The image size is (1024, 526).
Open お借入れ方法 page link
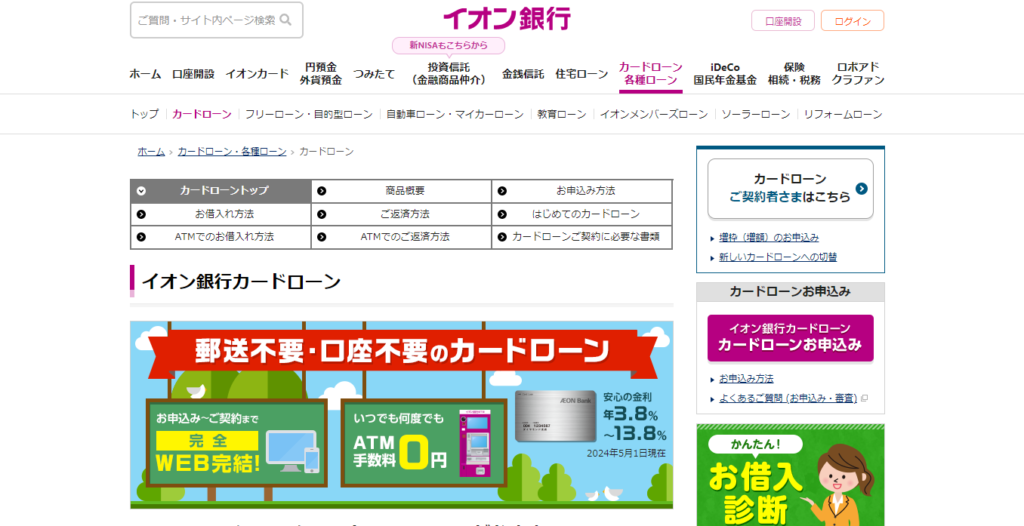pos(221,214)
